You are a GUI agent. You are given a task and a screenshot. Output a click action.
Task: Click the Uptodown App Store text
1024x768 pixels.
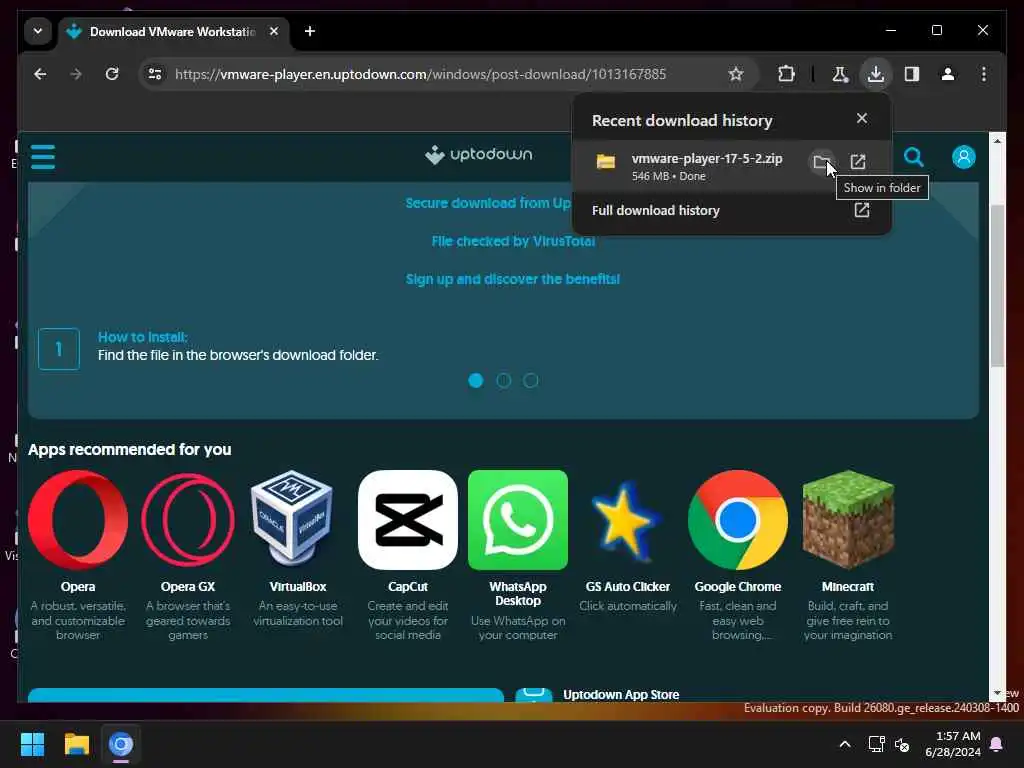(x=621, y=695)
